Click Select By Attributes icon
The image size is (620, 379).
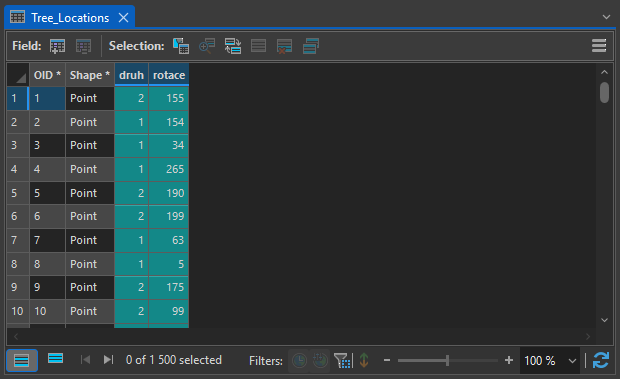coord(181,46)
